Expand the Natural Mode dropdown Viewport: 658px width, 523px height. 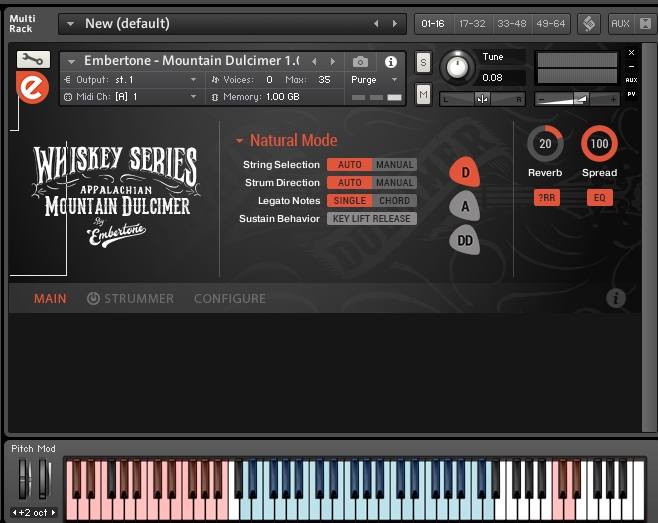coord(240,141)
